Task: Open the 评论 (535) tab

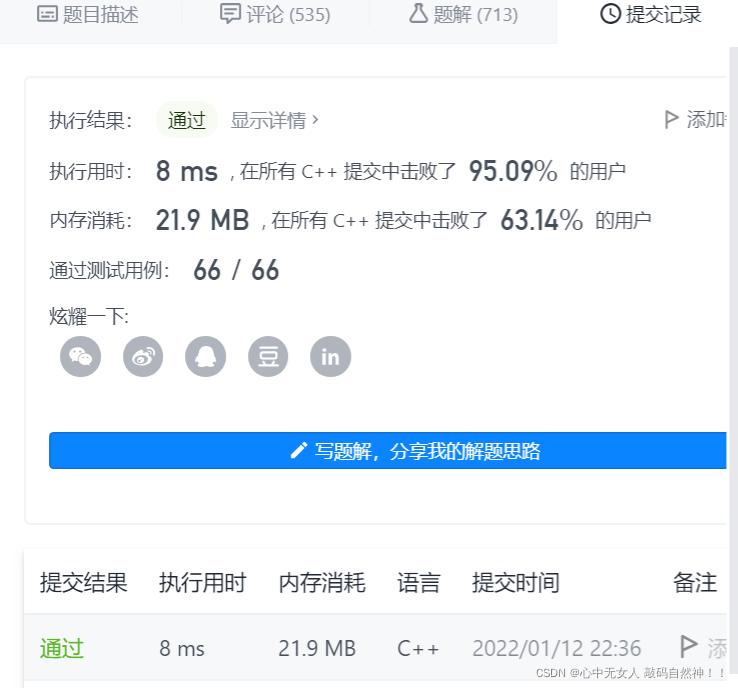Action: (x=275, y=15)
